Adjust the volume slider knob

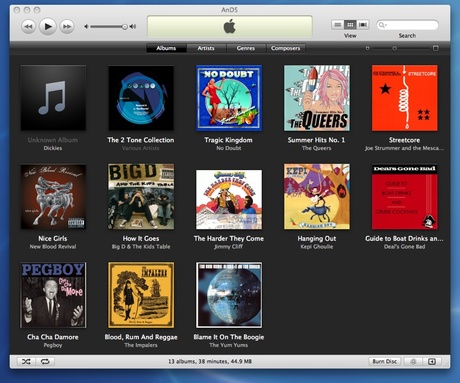[x=124, y=27]
